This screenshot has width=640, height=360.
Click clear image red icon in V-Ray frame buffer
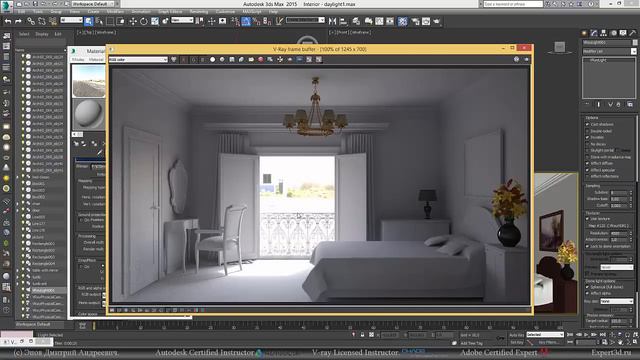261,60
